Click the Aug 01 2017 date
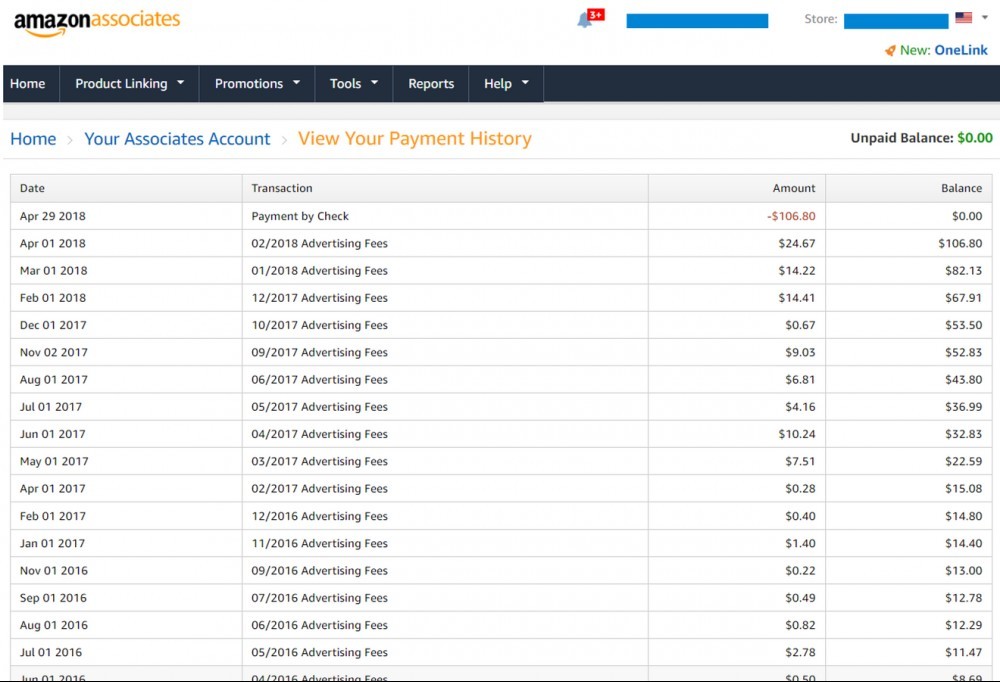Screen dimensions: 1000x682 coord(54,380)
